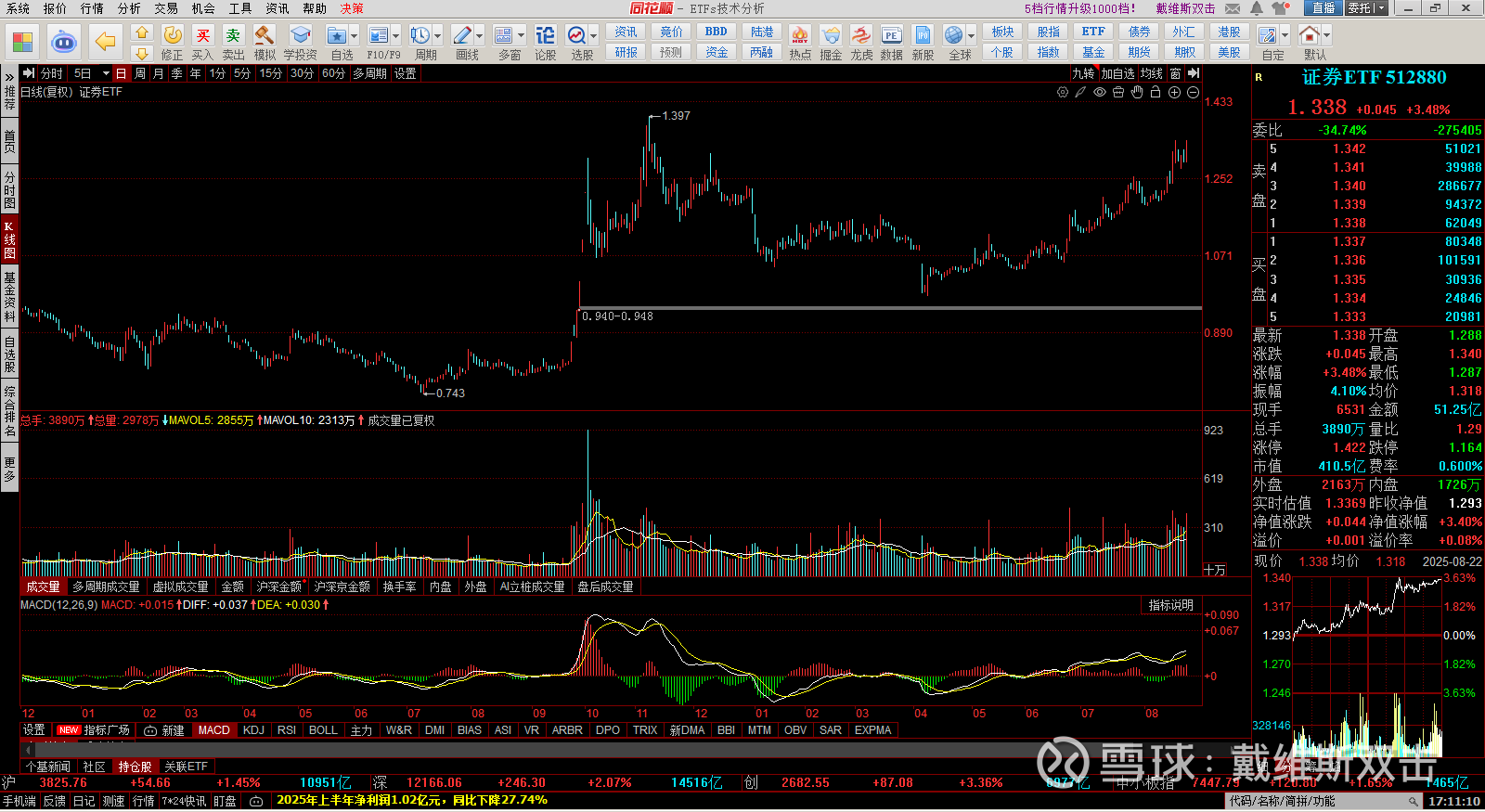This screenshot has width=1485, height=812.
Task: Open the 热点 hot topics flame icon
Action: coord(800,35)
